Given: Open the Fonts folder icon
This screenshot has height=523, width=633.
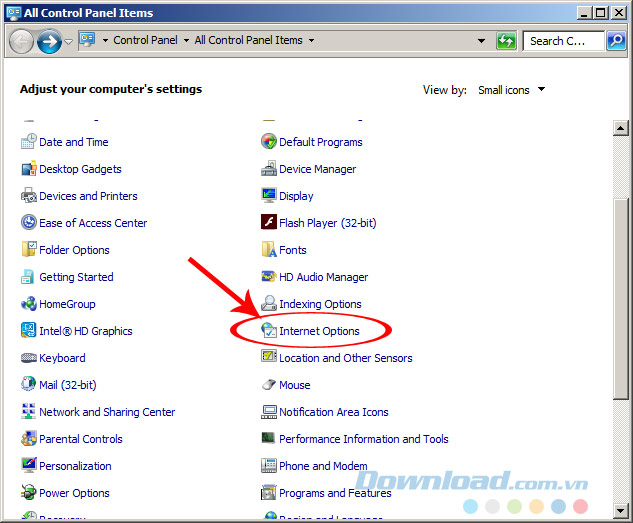Looking at the screenshot, I should pos(269,250).
